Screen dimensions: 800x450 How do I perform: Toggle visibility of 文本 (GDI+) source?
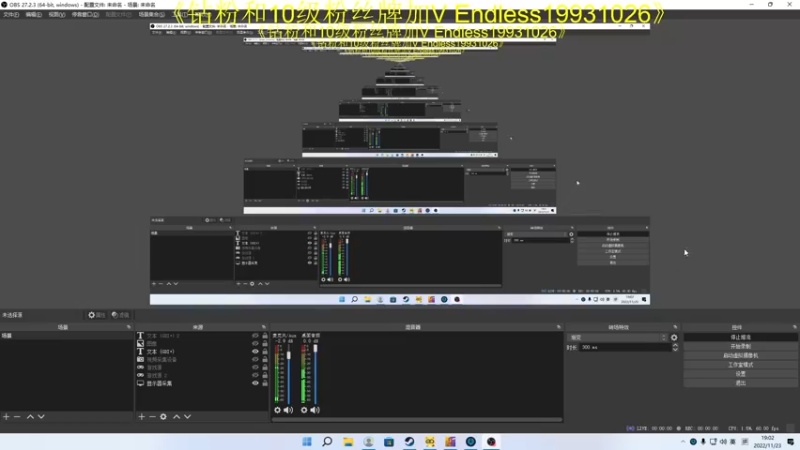255,352
